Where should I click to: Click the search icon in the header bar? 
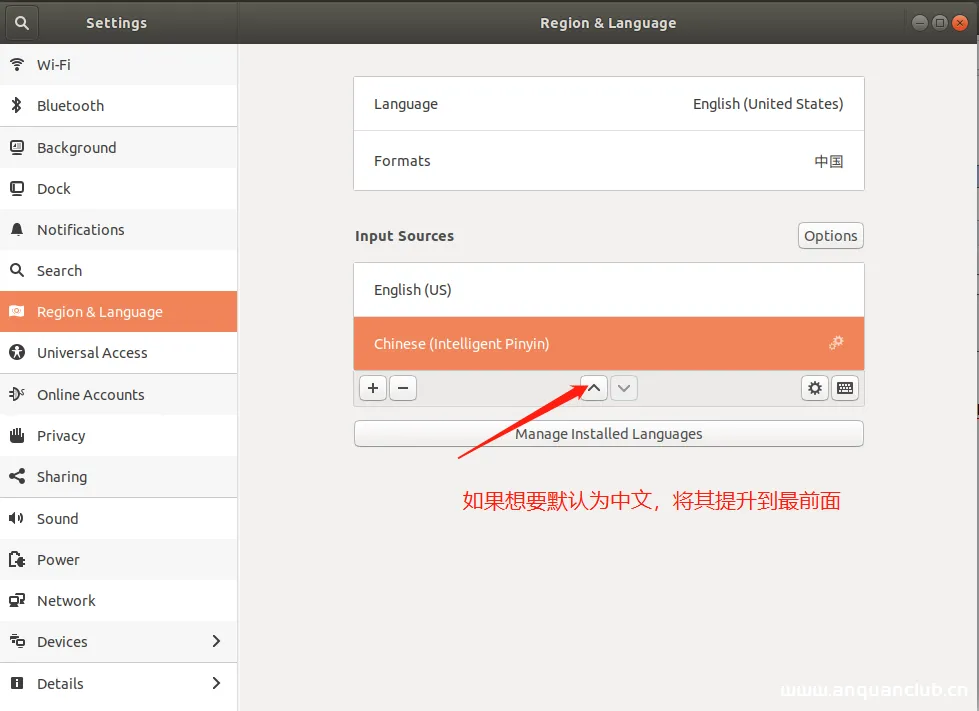click(x=21, y=22)
